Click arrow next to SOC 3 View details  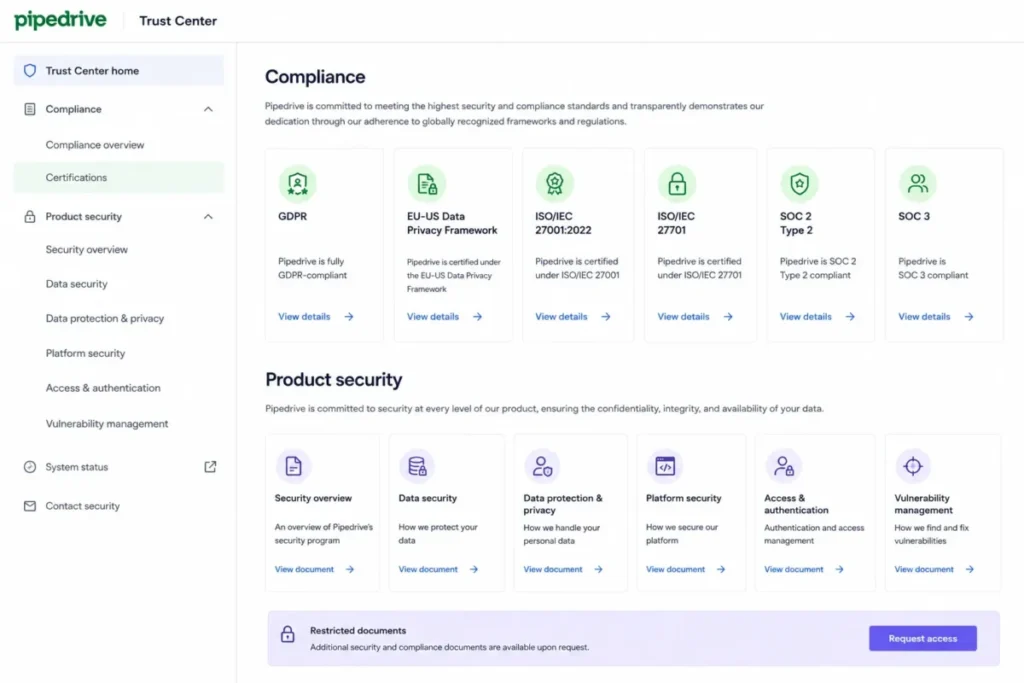[x=968, y=317]
